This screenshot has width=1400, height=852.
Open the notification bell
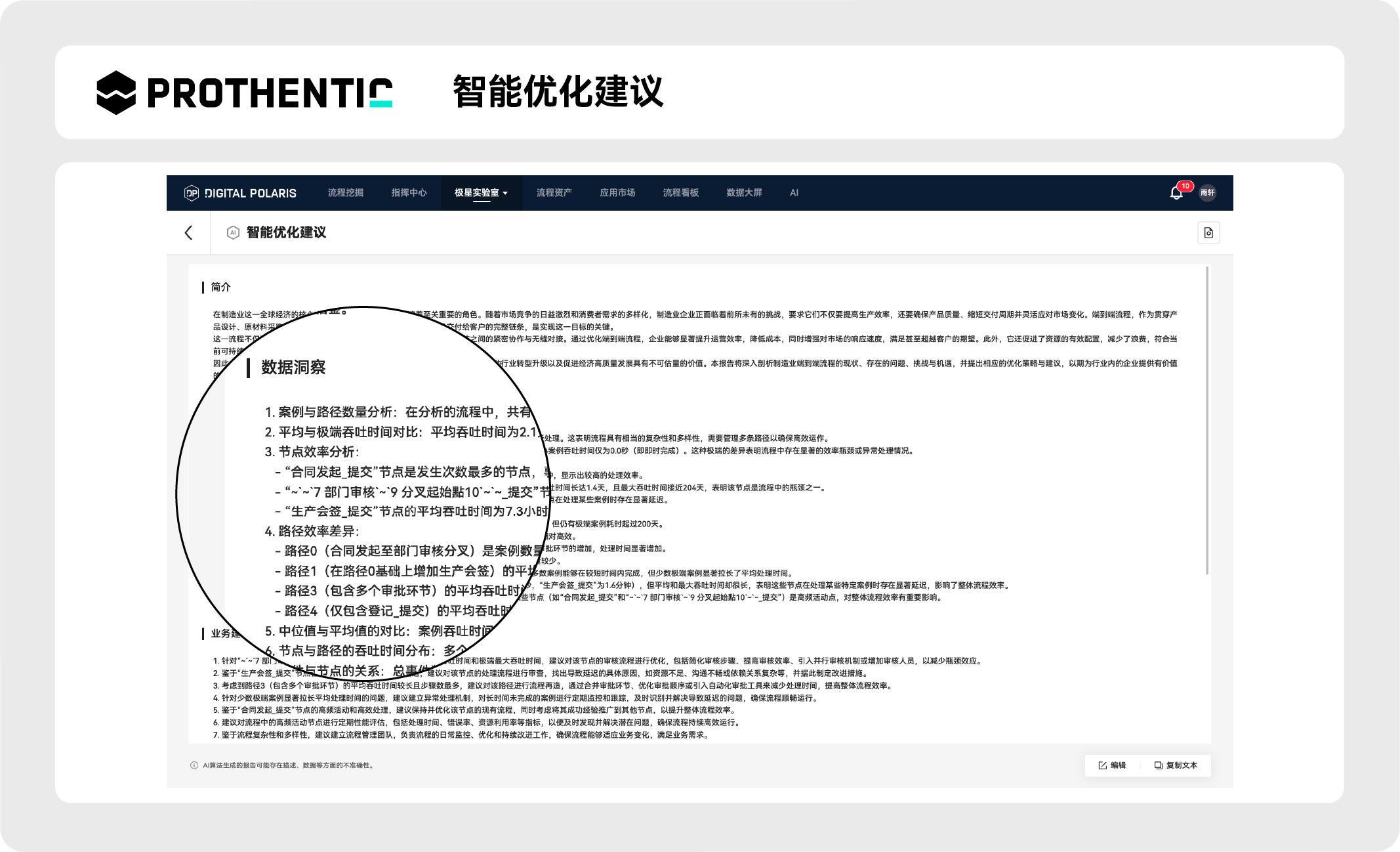(1176, 193)
